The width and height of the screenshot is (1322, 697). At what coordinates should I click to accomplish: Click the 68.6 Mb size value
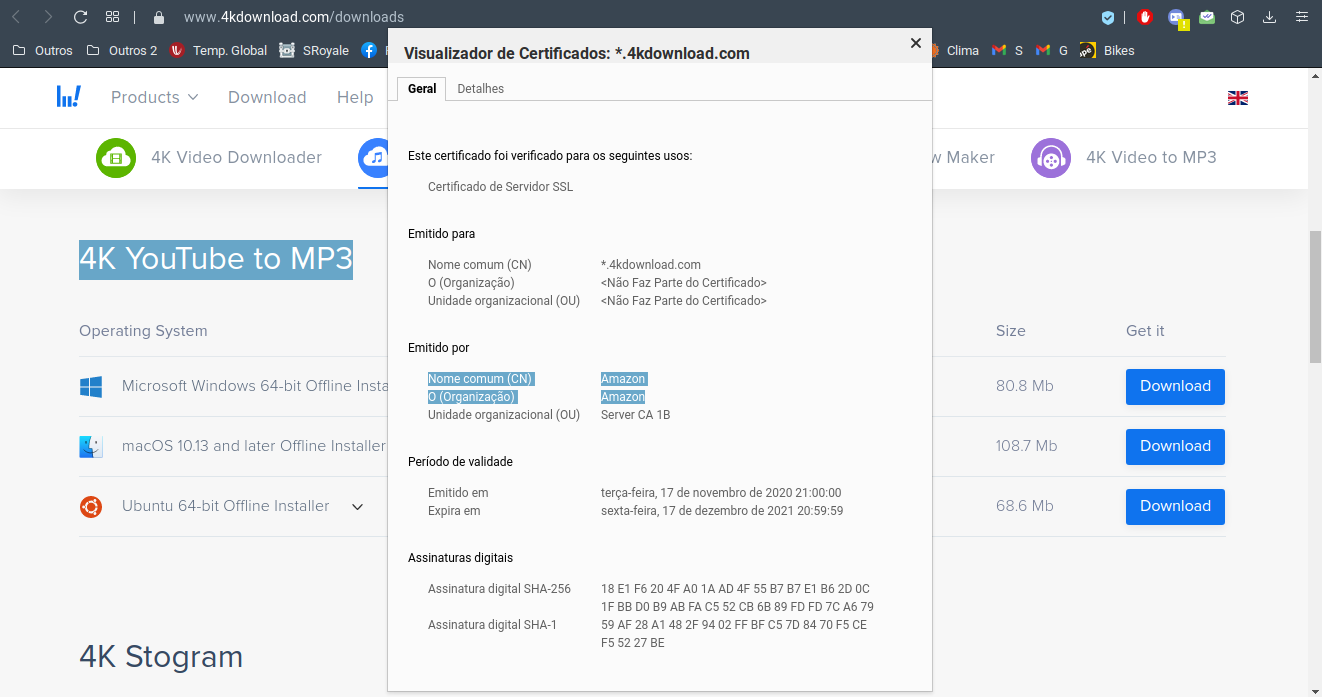pos(1025,506)
